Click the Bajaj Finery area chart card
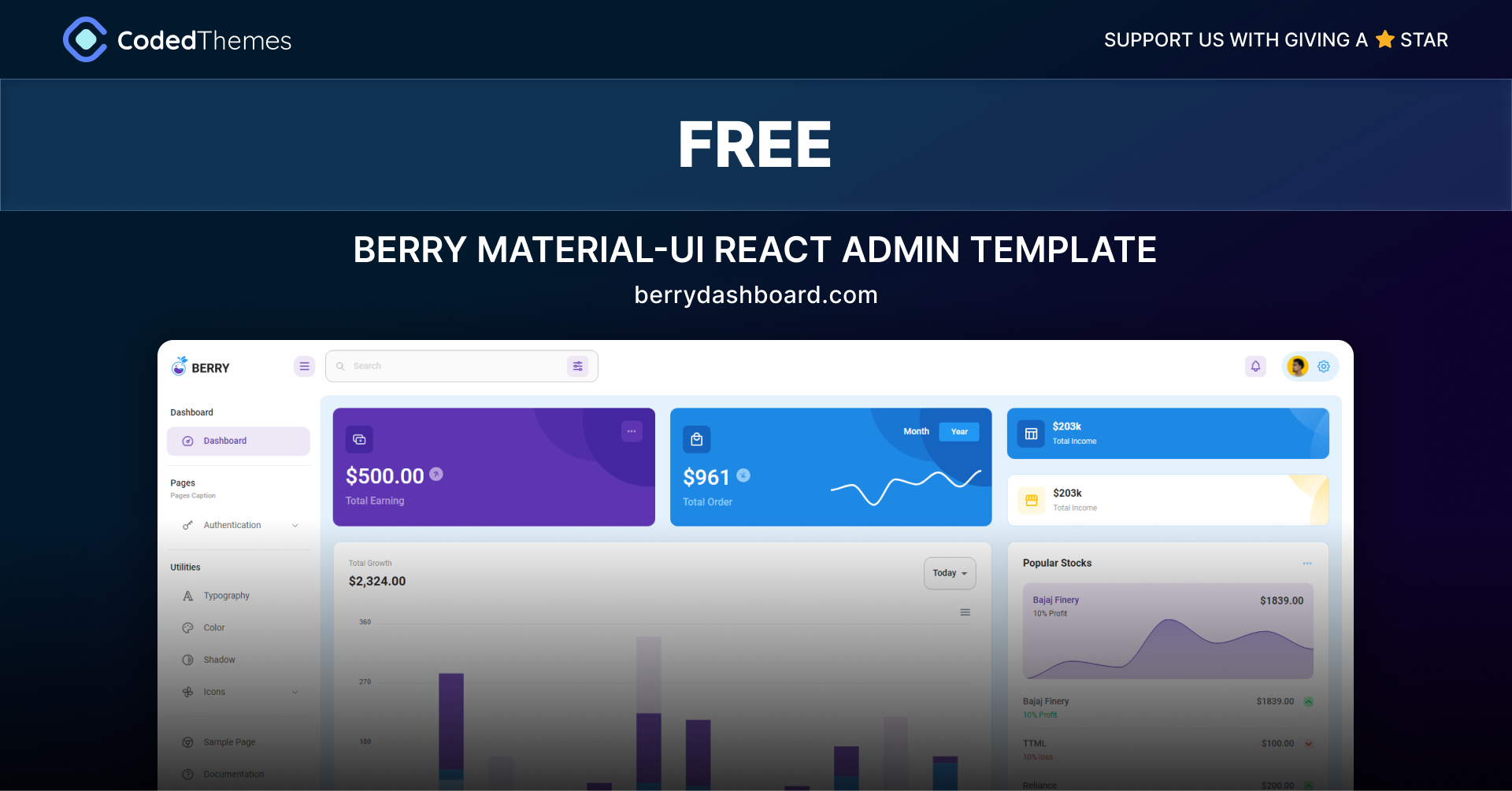1512x791 pixels. [x=1168, y=631]
